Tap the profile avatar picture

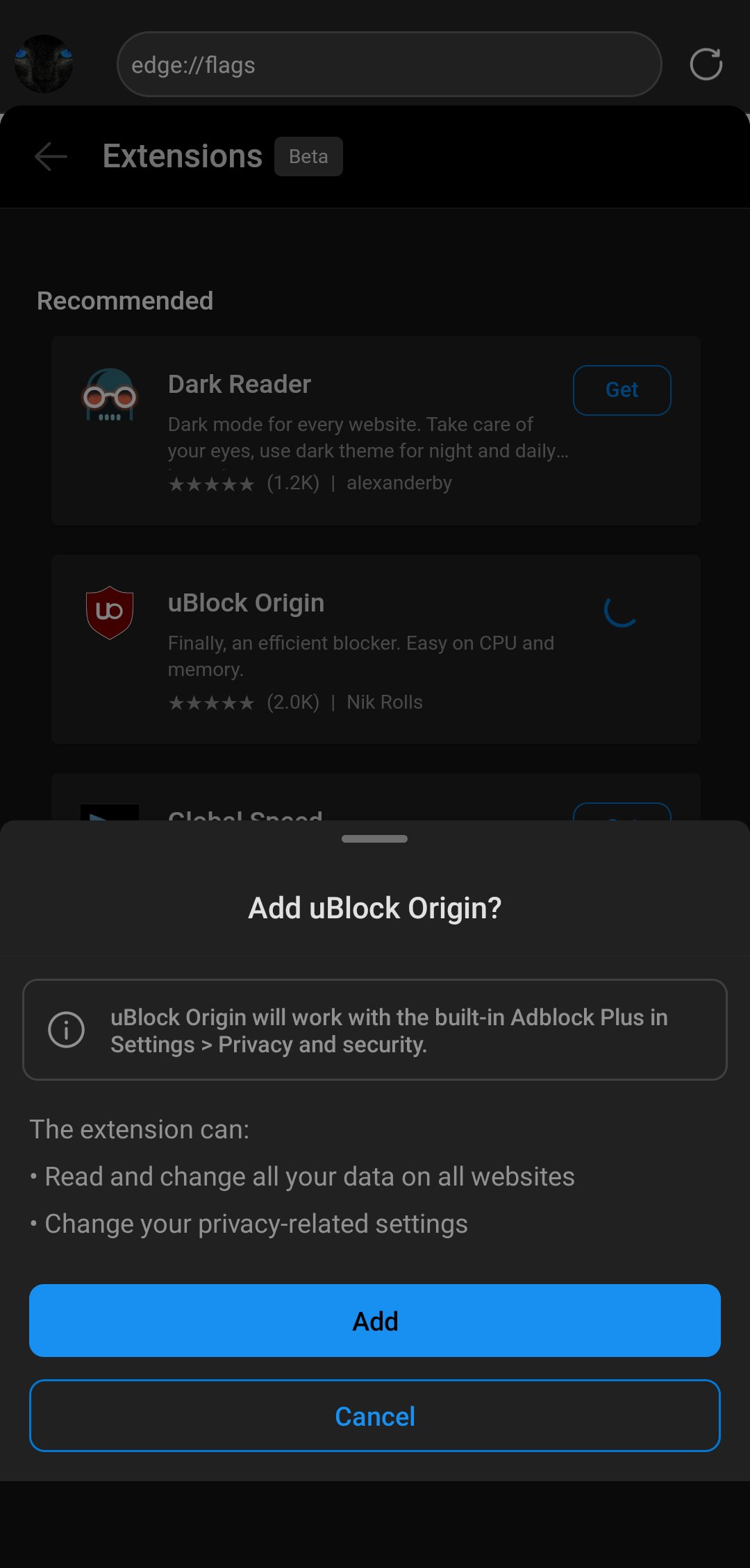44,64
